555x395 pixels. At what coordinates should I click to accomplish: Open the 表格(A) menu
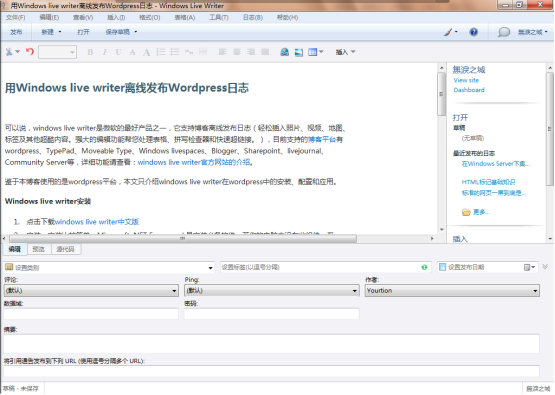(184, 17)
